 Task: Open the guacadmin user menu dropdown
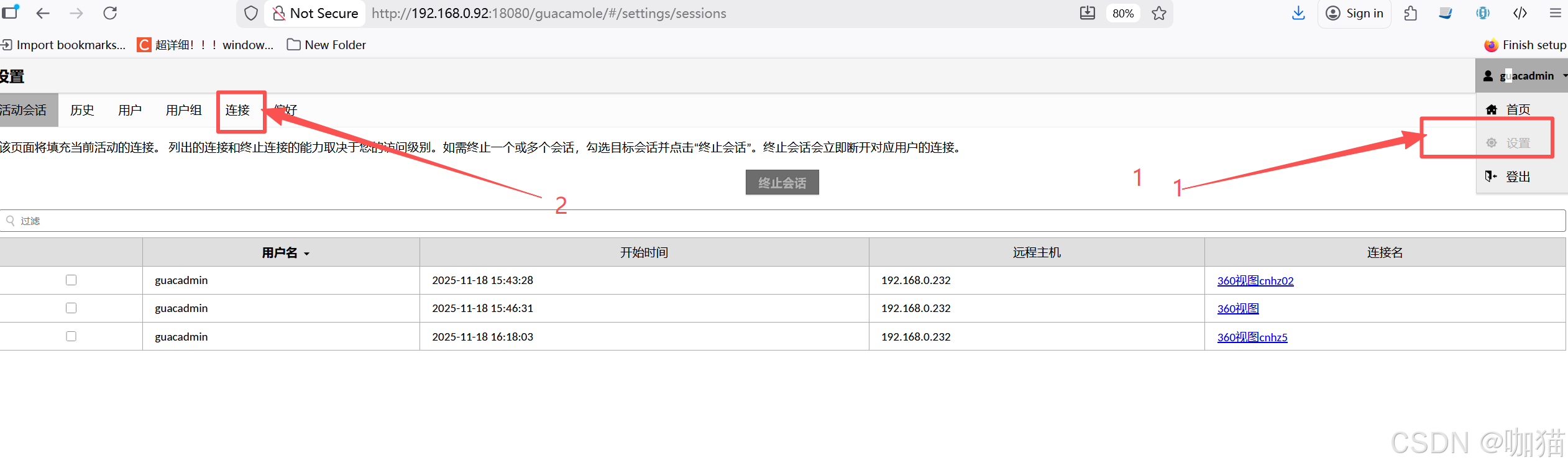click(x=1521, y=76)
